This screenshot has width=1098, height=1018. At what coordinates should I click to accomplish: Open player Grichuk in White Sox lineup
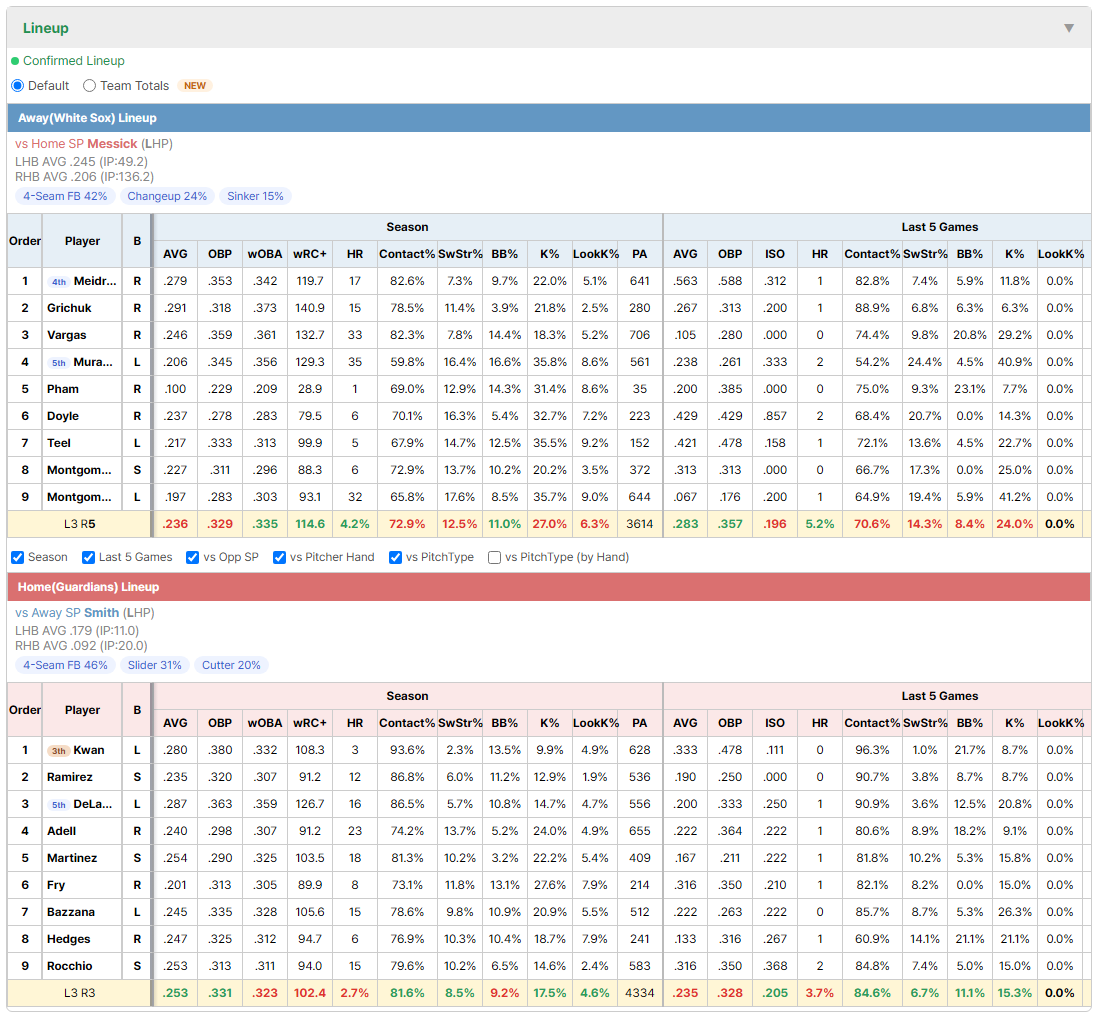pyautogui.click(x=69, y=308)
